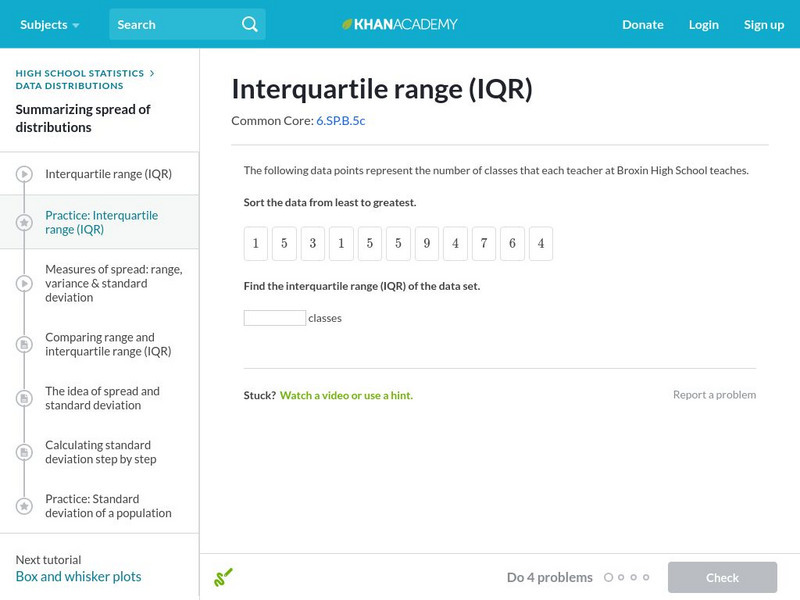Click the Sign up menu item
This screenshot has width=800, height=600.
pyautogui.click(x=764, y=24)
